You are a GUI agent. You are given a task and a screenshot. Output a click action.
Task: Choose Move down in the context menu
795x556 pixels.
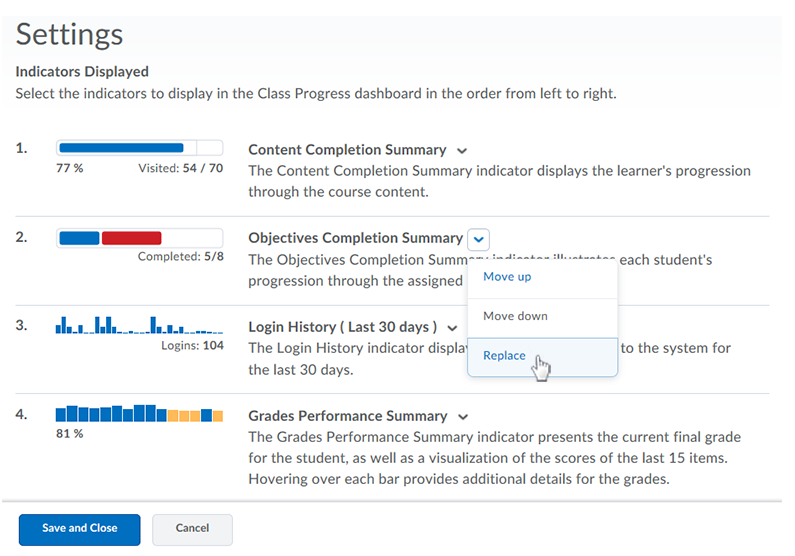[515, 316]
